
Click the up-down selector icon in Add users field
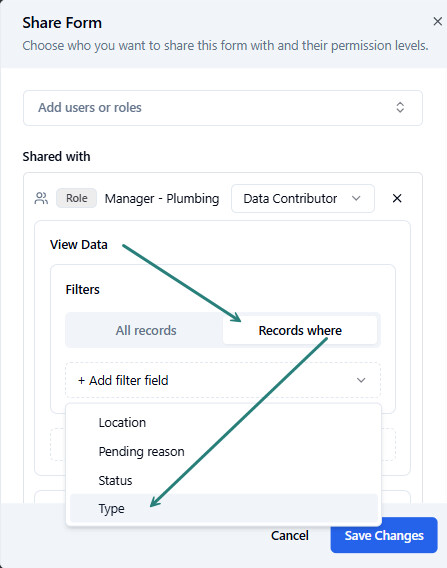(400, 107)
